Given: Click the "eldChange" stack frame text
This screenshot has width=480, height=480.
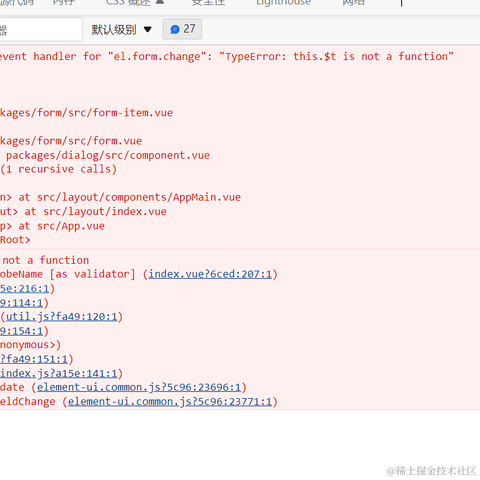Looking at the screenshot, I should click(28, 401).
